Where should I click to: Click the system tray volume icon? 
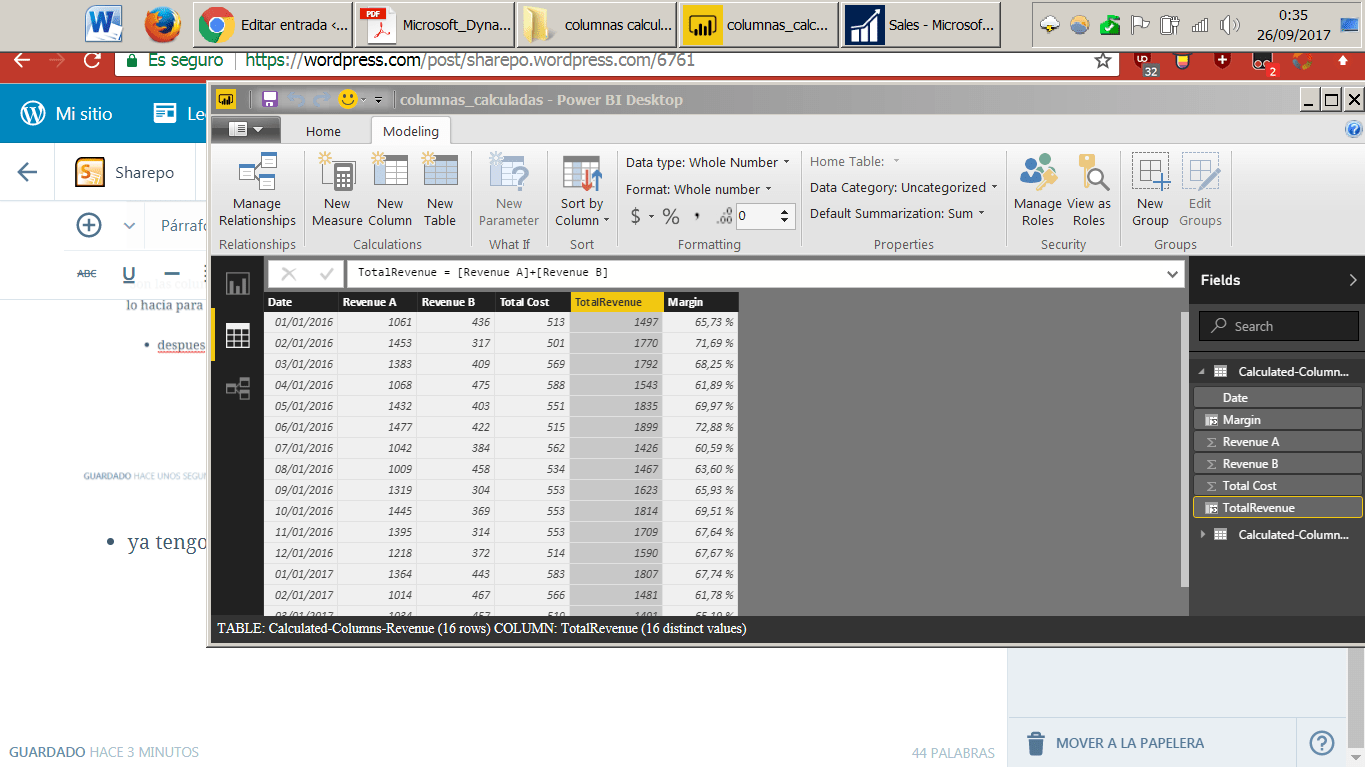1229,25
